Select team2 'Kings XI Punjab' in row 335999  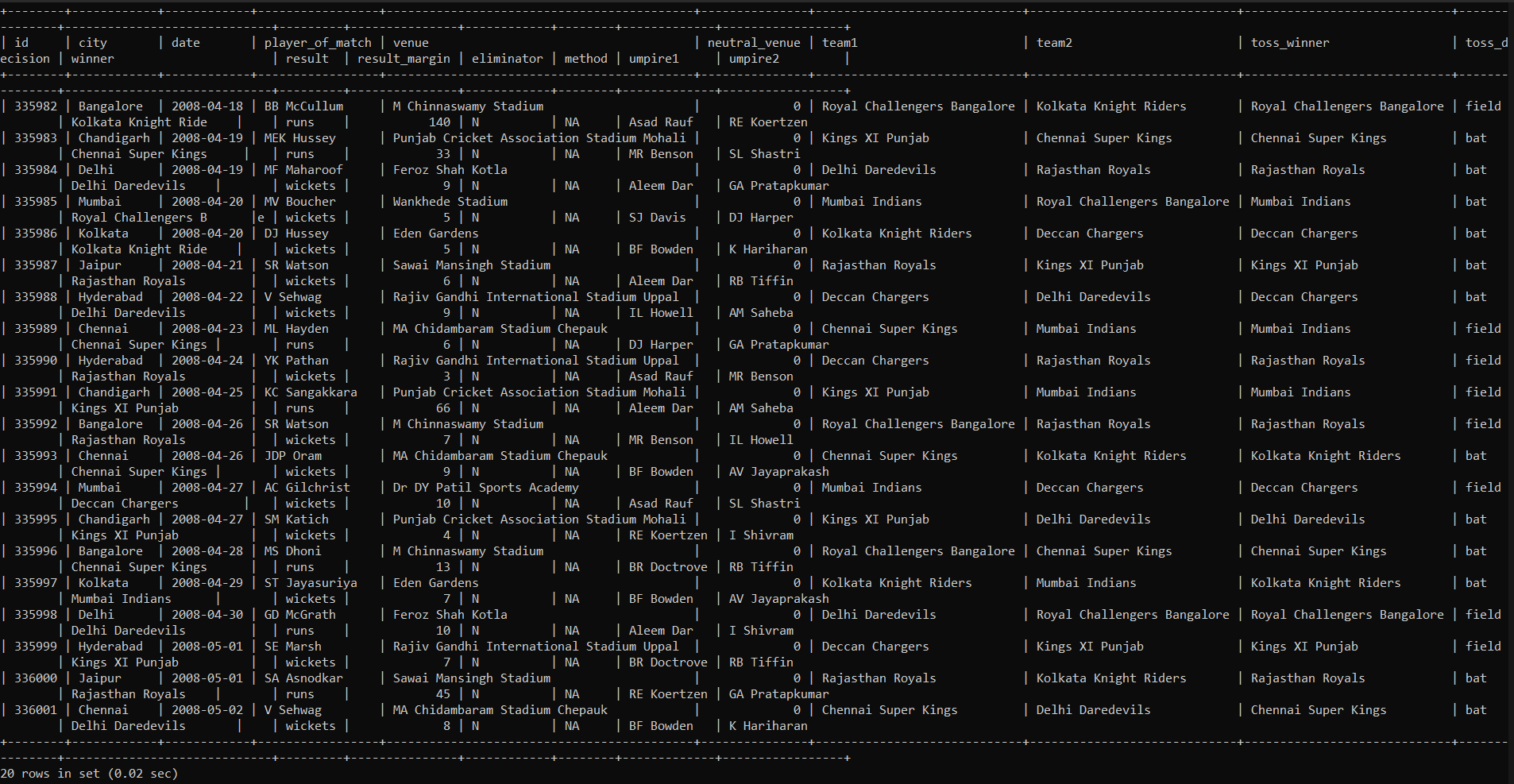tap(1090, 647)
